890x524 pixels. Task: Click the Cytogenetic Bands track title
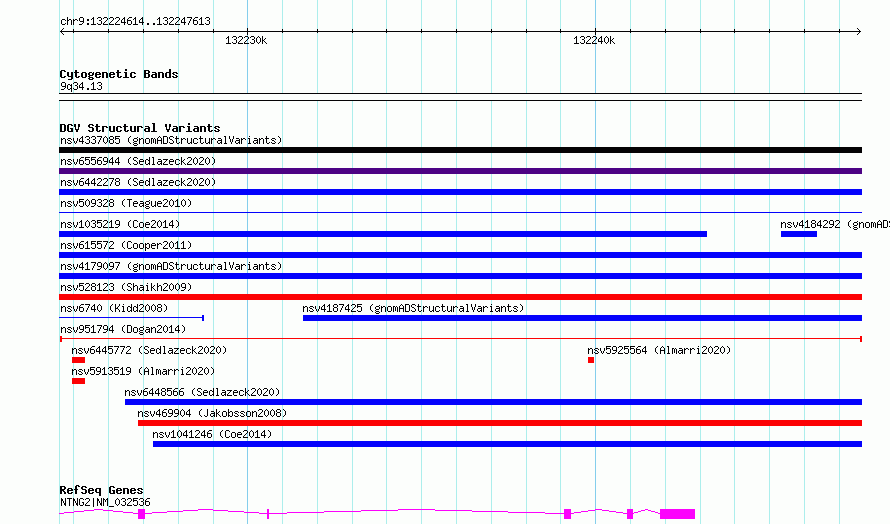pos(119,74)
